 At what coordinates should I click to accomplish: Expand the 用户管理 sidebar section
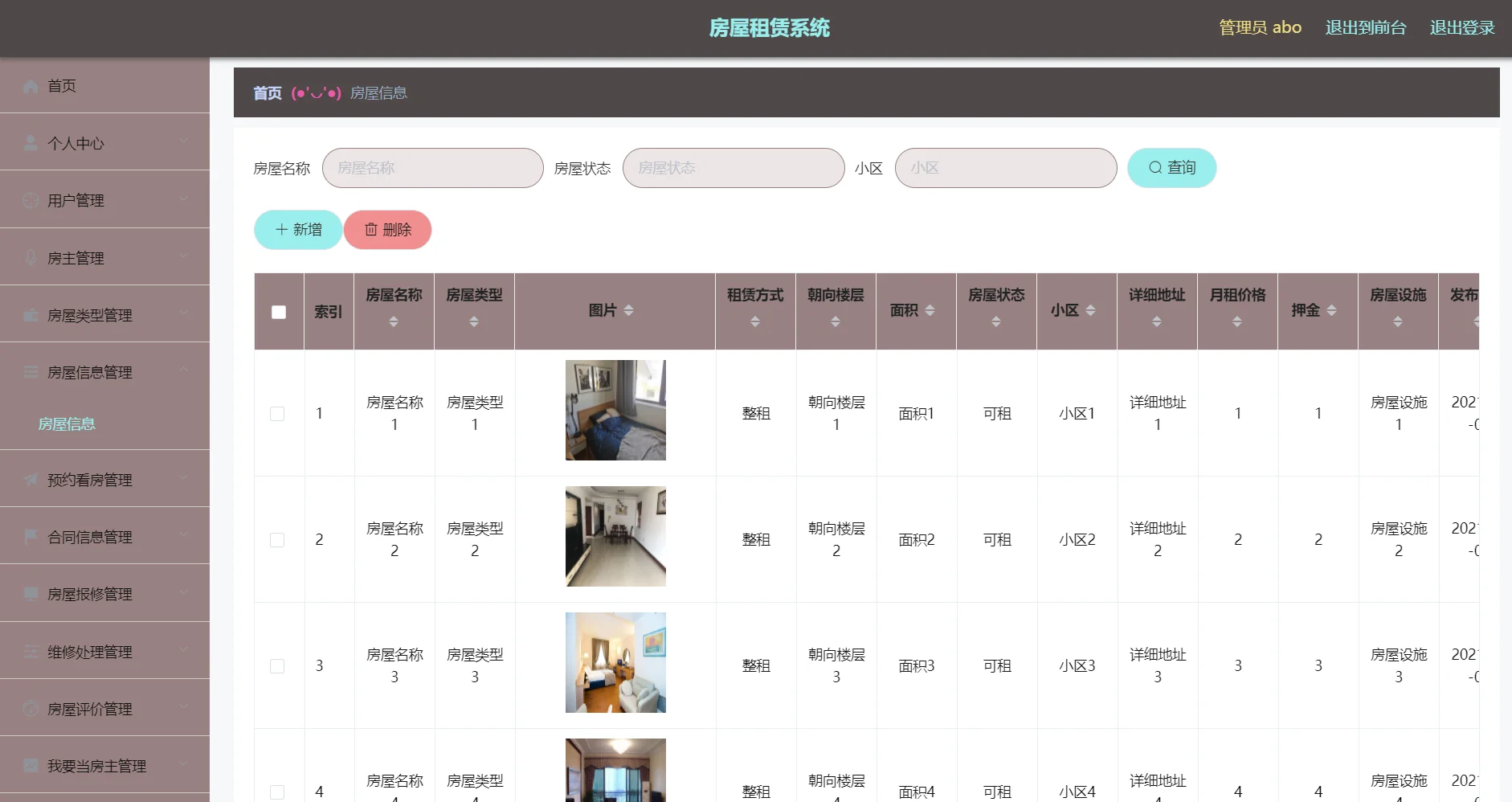click(x=182, y=198)
